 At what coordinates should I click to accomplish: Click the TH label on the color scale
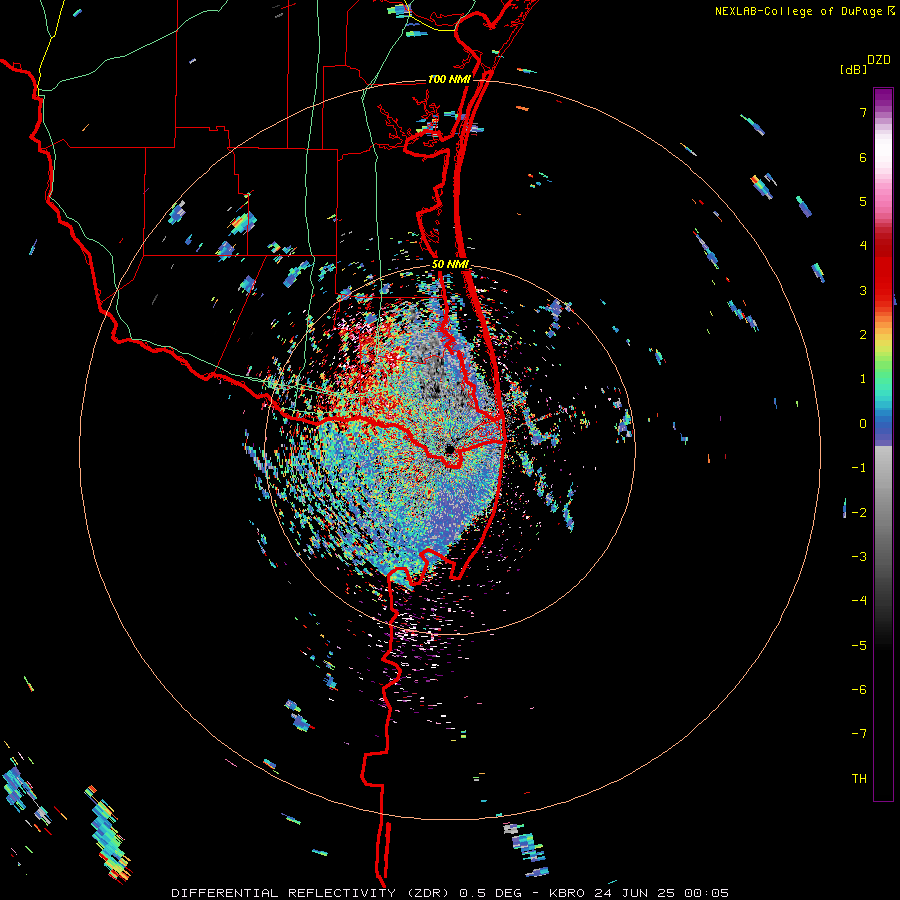pos(859,779)
